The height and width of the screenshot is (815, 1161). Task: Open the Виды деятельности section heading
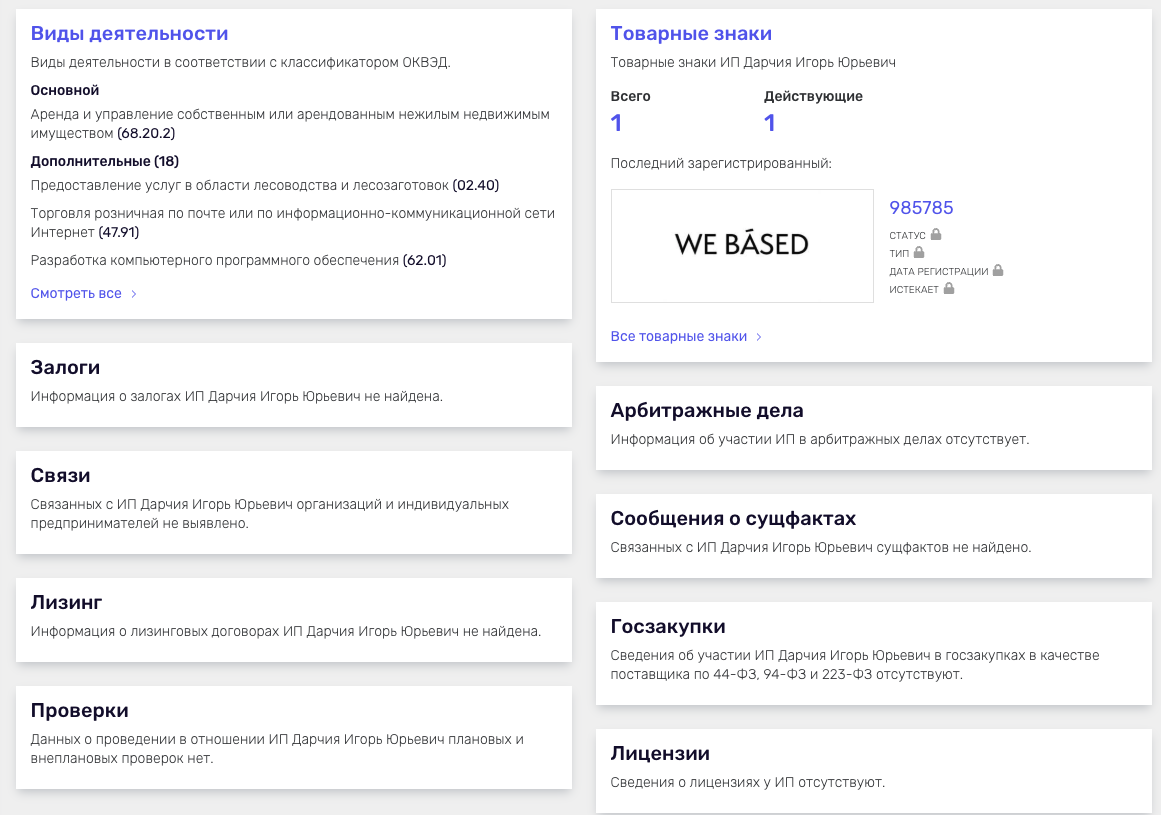(x=130, y=34)
